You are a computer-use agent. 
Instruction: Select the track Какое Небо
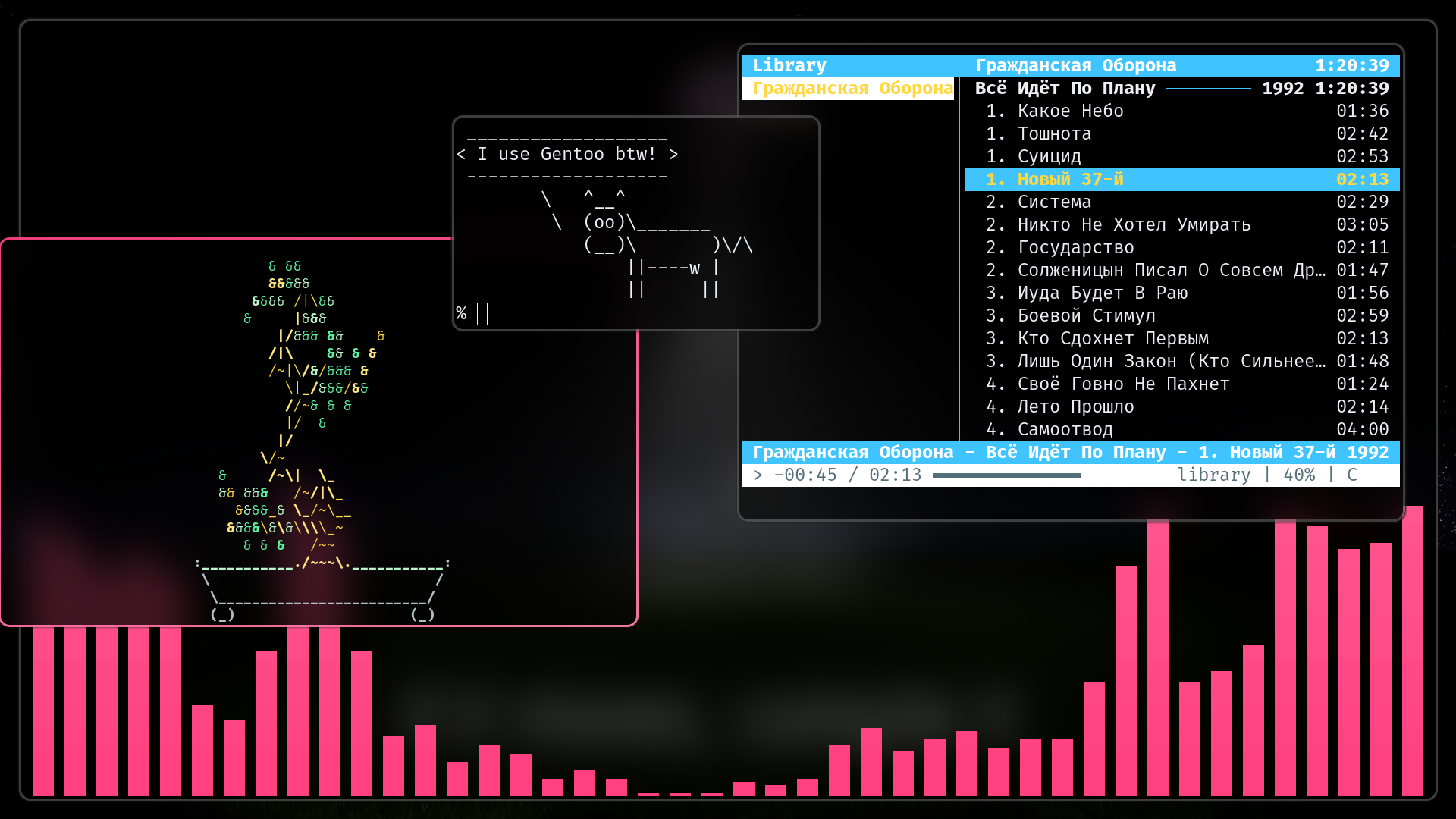click(x=1070, y=111)
